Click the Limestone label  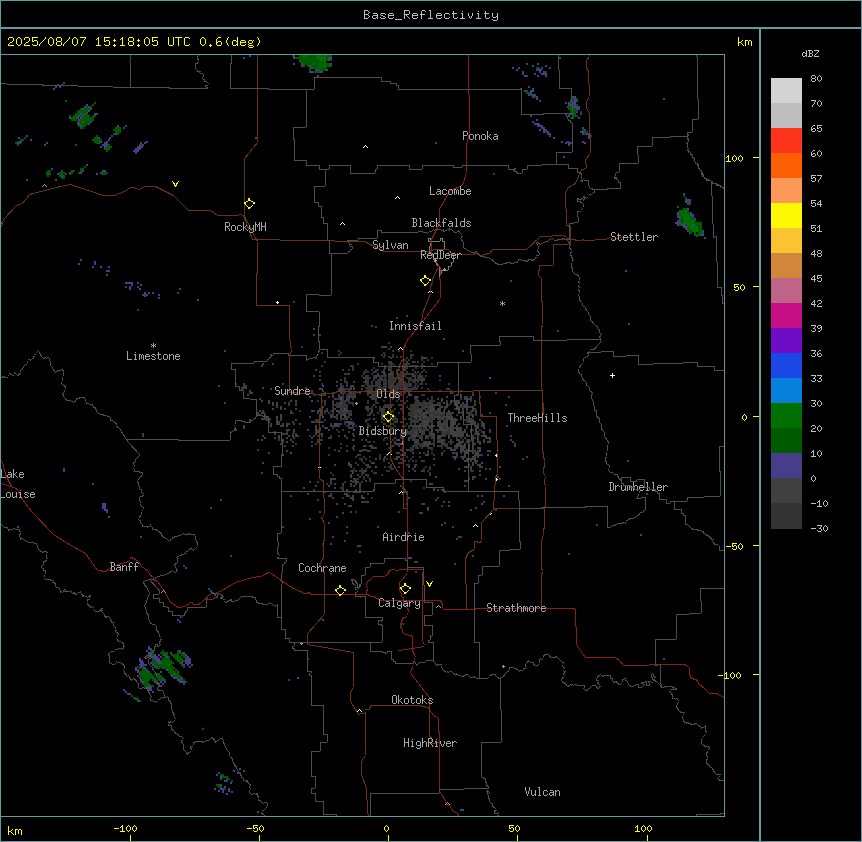point(153,356)
